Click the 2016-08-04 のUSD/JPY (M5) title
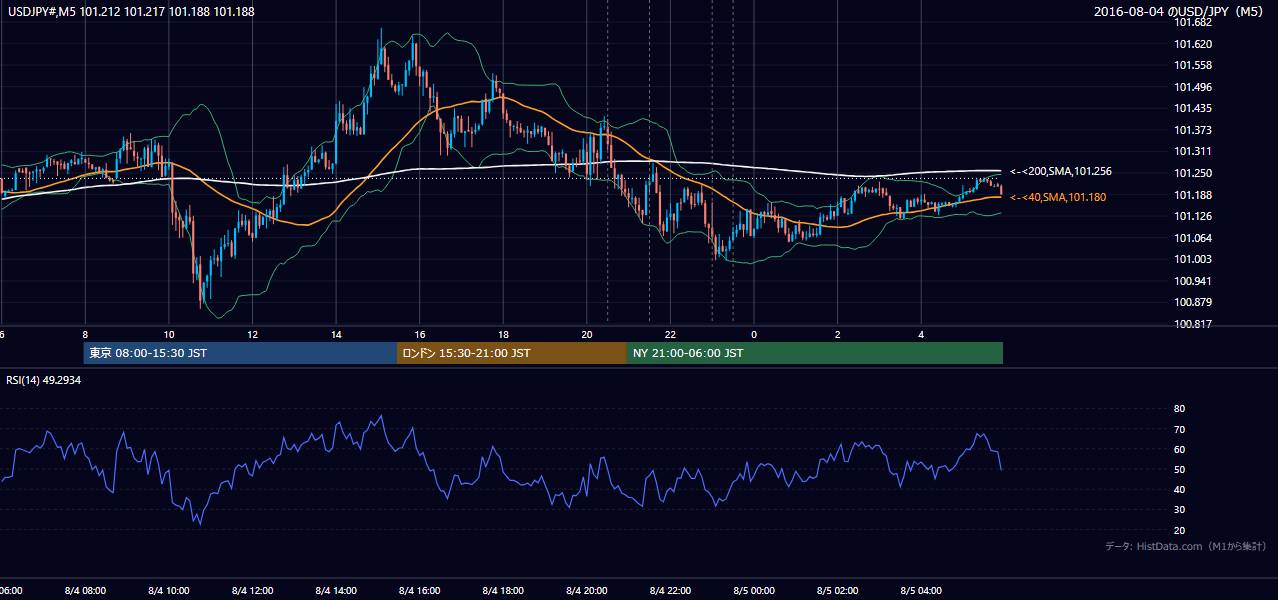Screen dimensions: 1278x600 tap(1181, 12)
